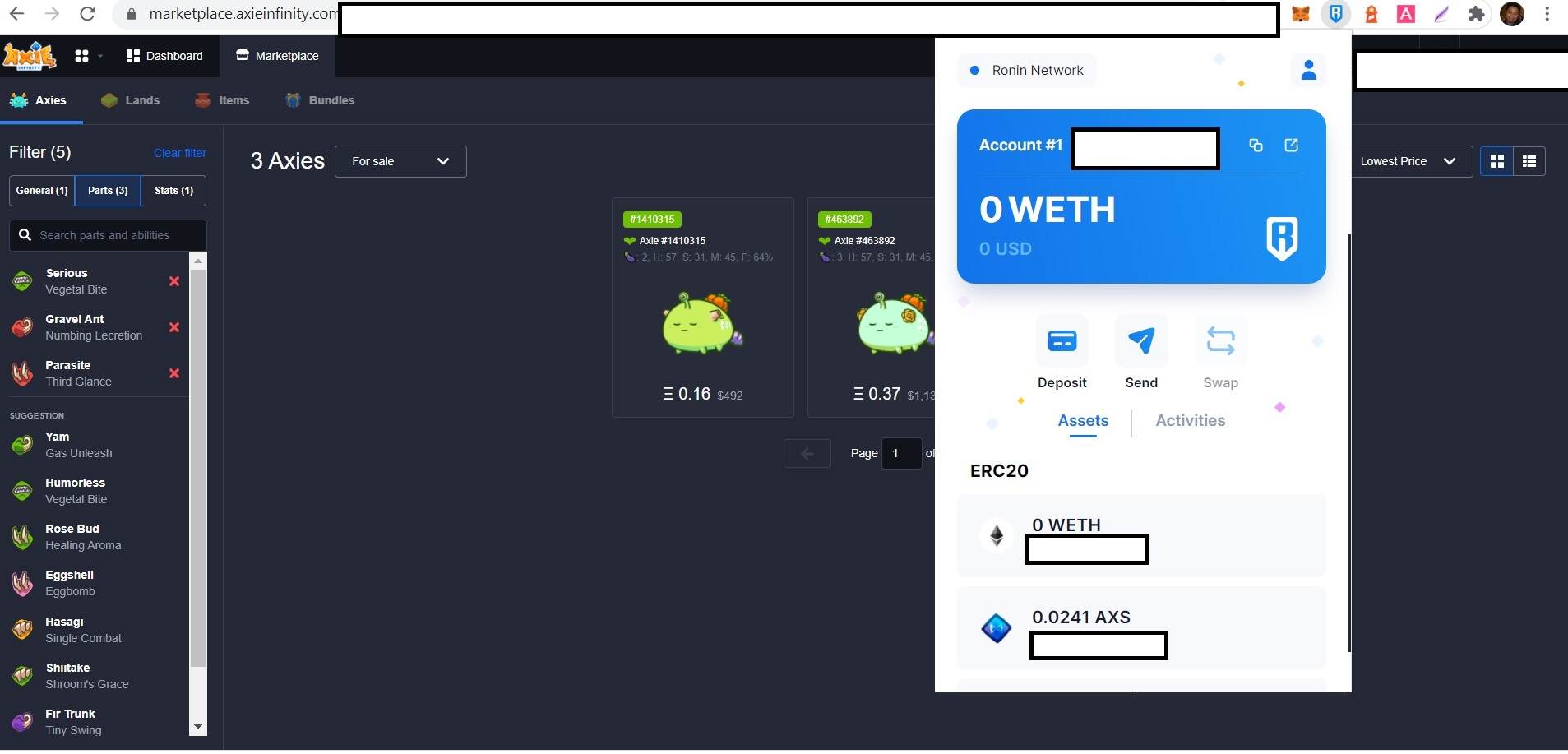Select the Fir Trunk Tiny Swing suggestion
Image resolution: width=1568 pixels, height=754 pixels.
(97, 722)
